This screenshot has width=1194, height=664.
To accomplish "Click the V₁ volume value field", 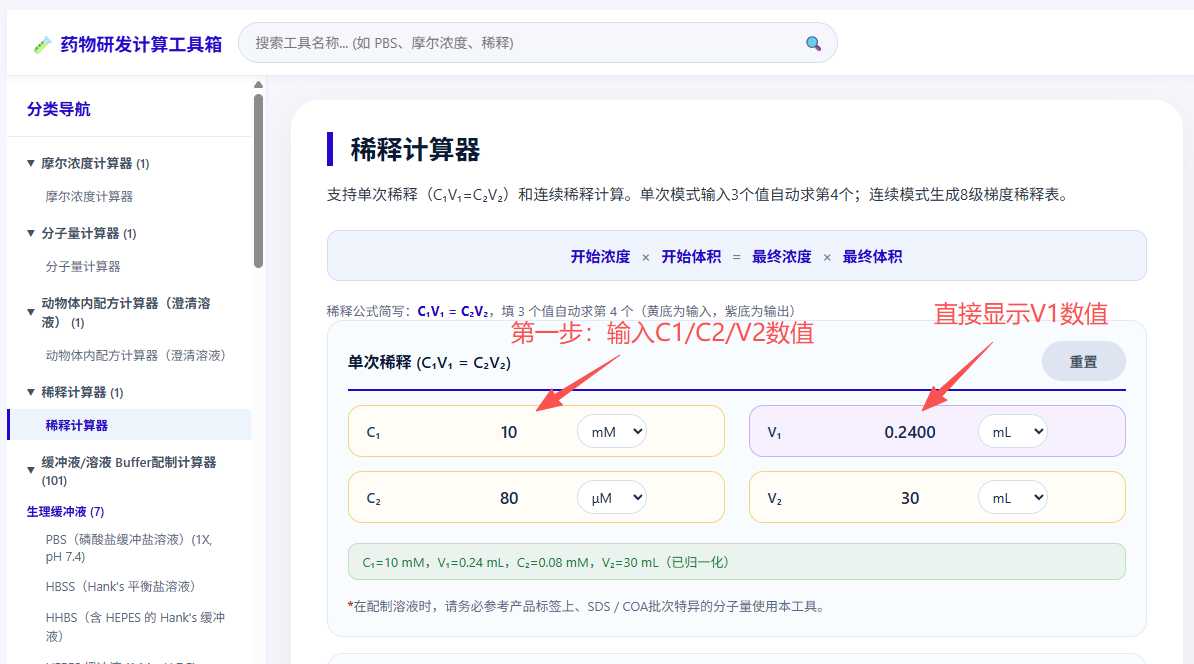I will [909, 432].
